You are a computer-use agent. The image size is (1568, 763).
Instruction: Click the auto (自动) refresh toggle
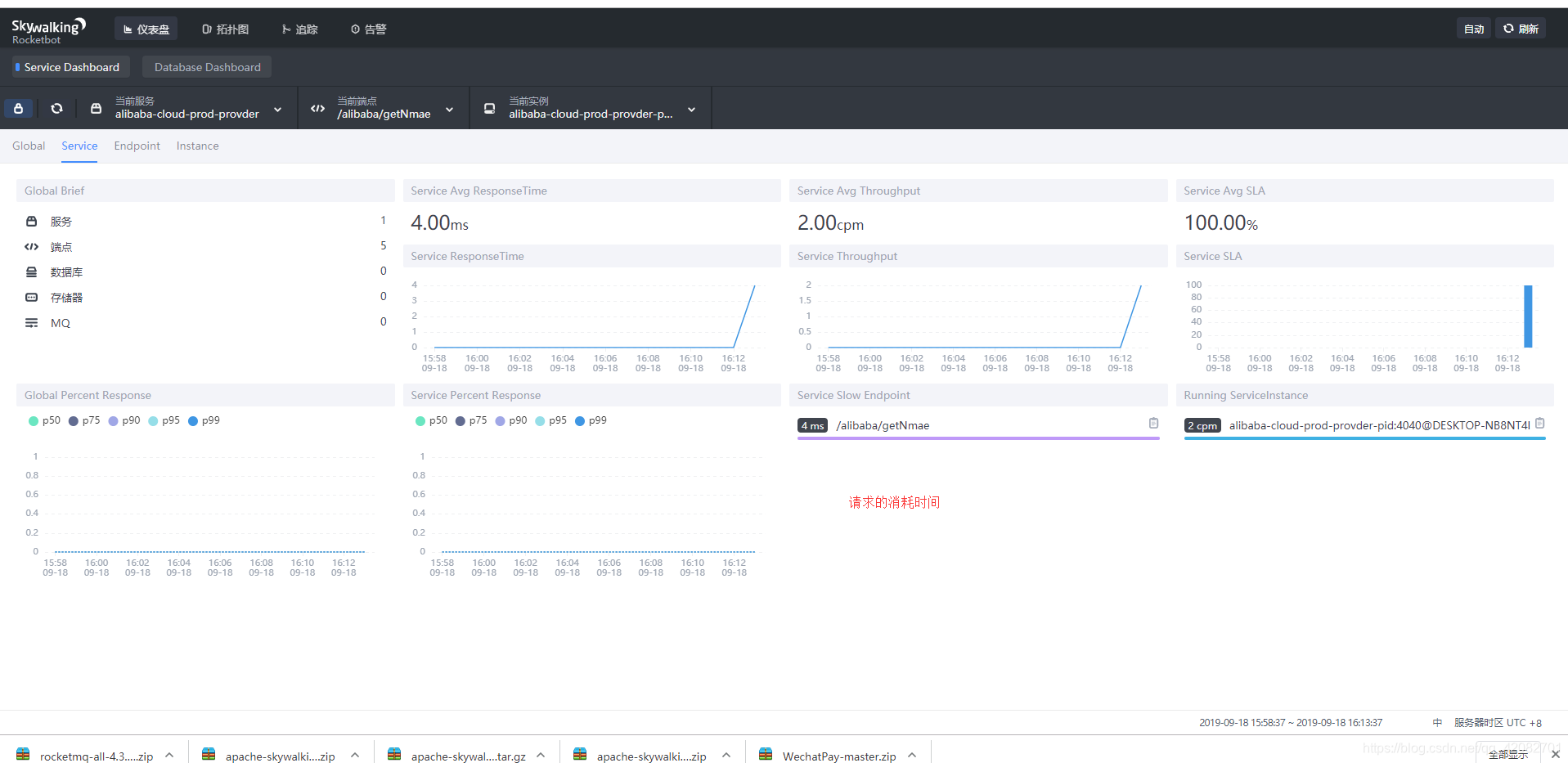click(x=1474, y=29)
